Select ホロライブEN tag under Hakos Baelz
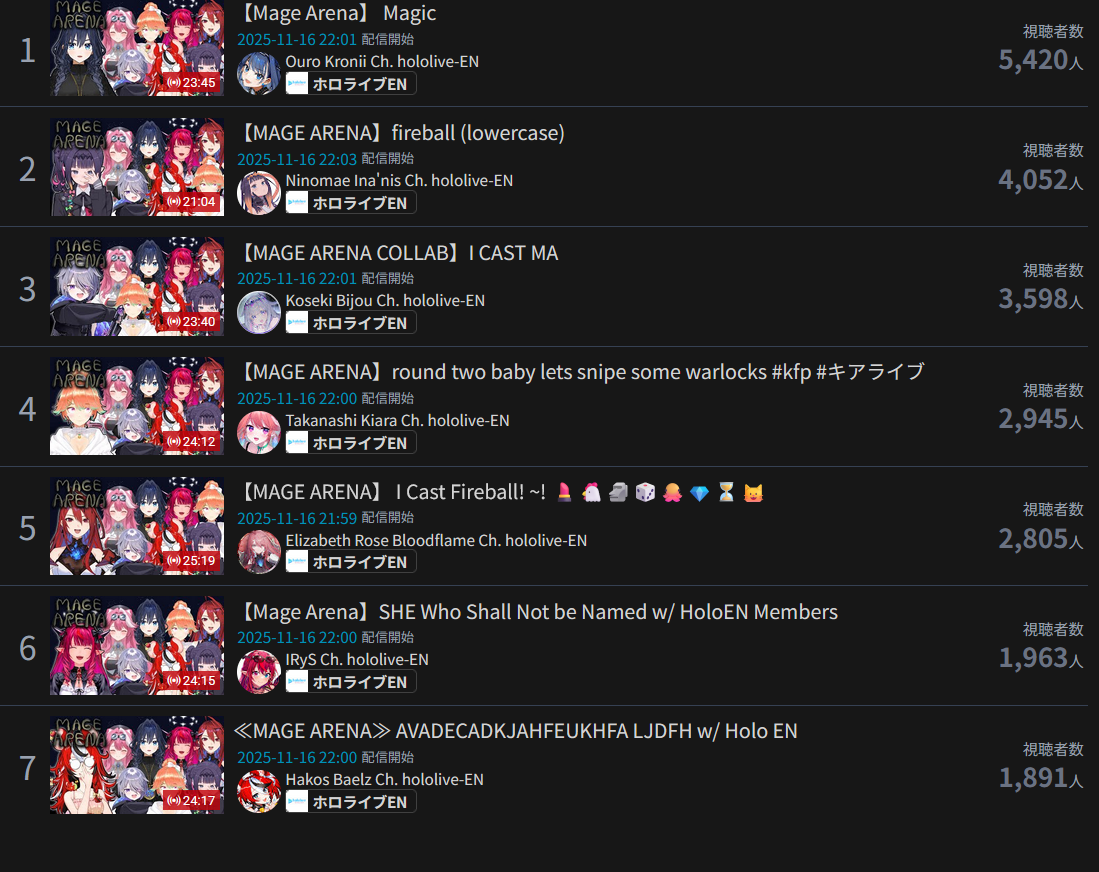Image resolution: width=1099 pixels, height=872 pixels. pos(351,802)
